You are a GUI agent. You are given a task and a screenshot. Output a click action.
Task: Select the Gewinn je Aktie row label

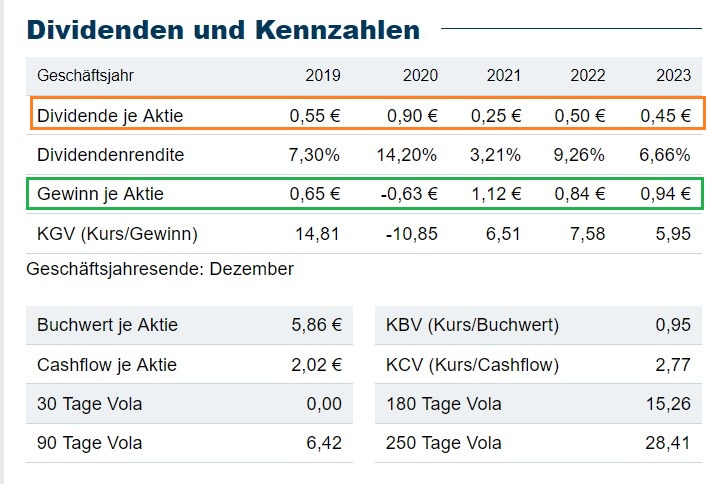100,194
